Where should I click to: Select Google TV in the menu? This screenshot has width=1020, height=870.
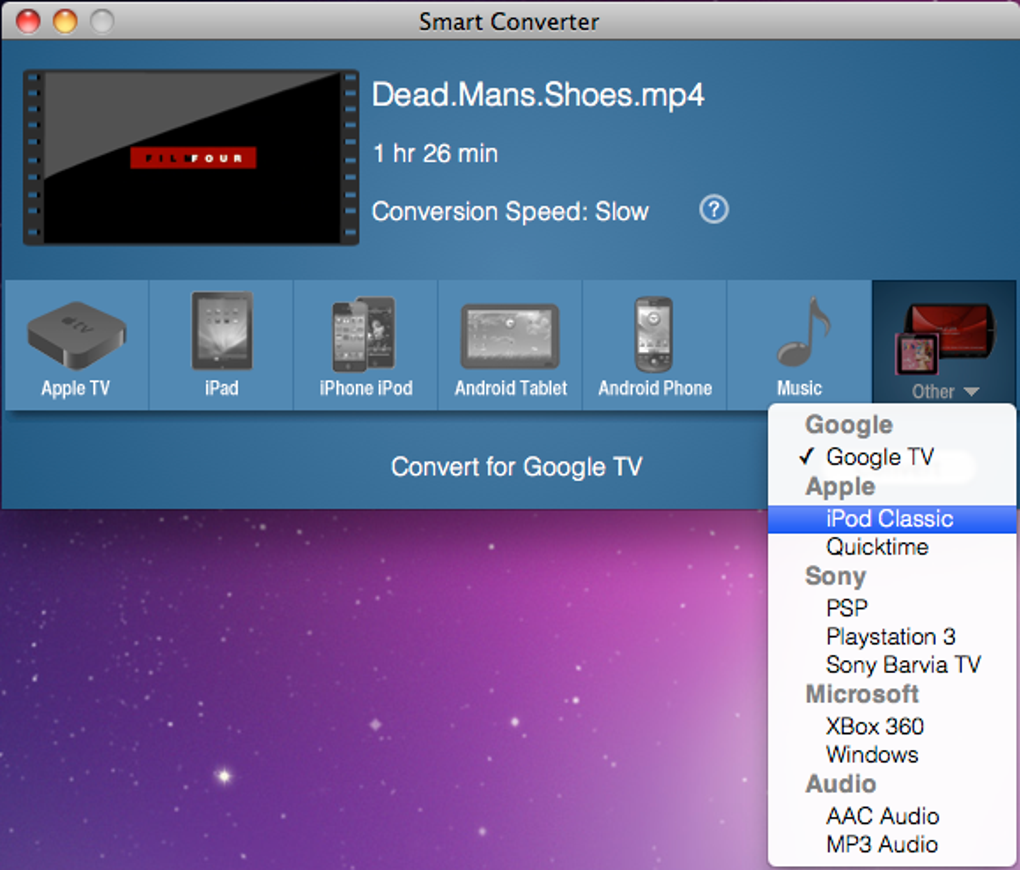tap(892, 457)
